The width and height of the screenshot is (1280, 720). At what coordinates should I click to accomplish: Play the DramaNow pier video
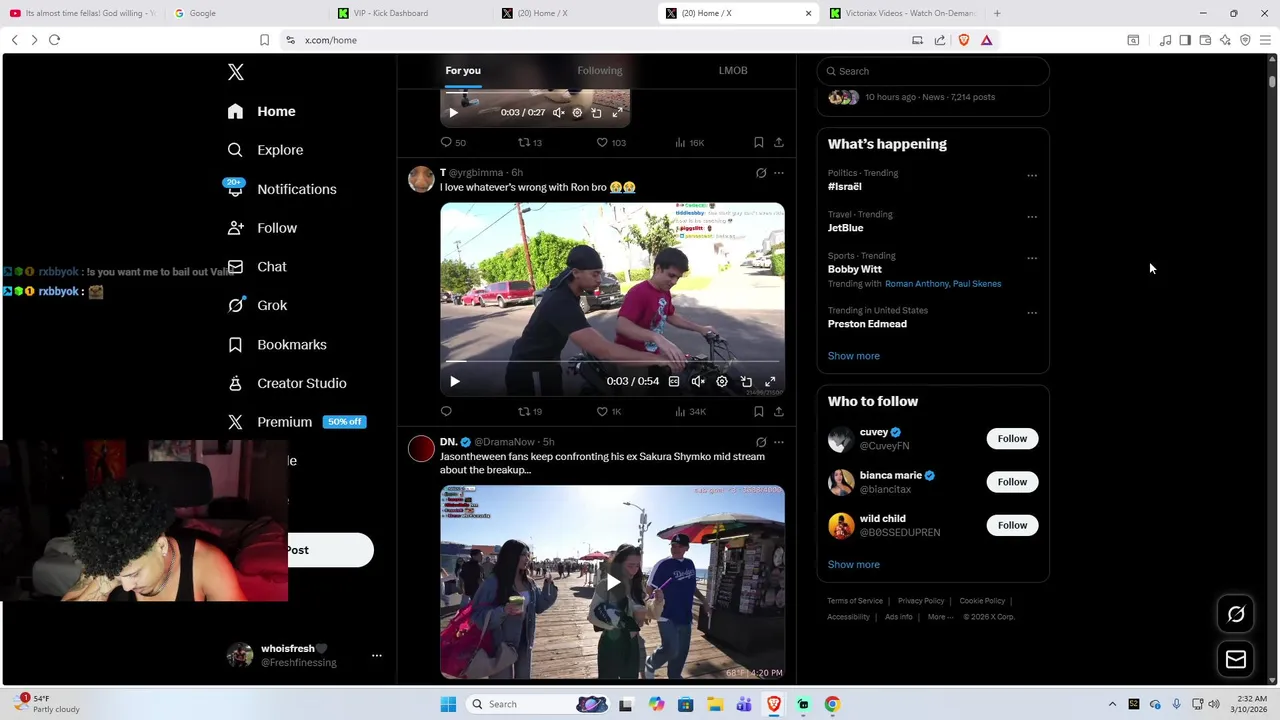[612, 582]
